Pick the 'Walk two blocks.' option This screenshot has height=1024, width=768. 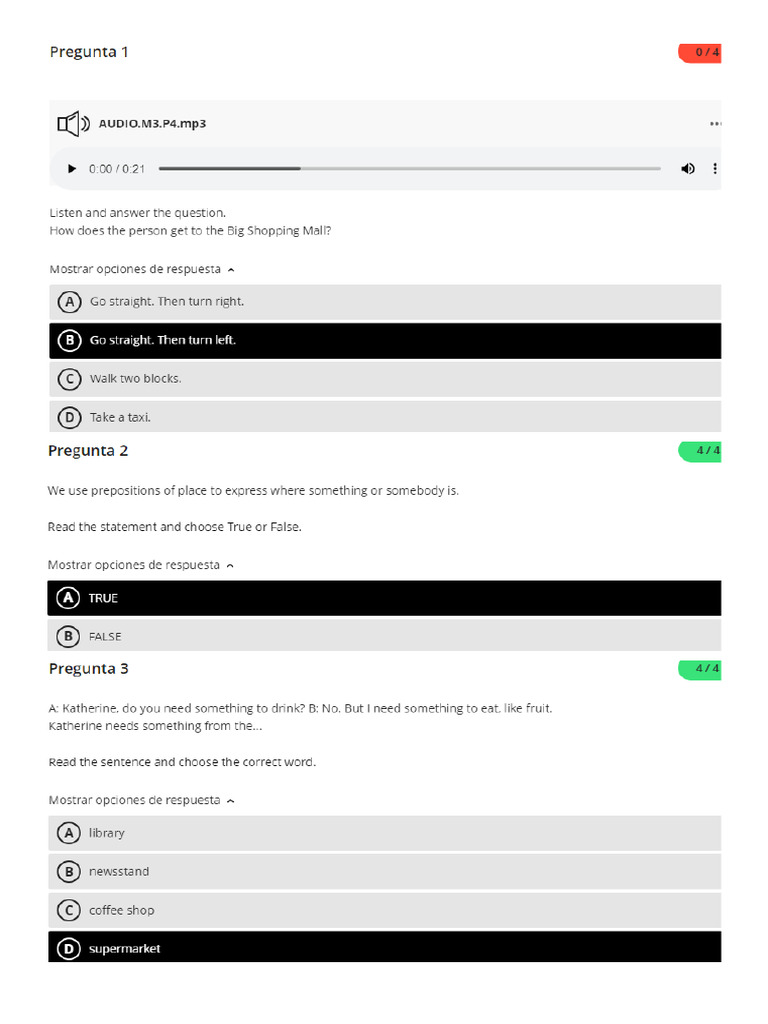(385, 379)
